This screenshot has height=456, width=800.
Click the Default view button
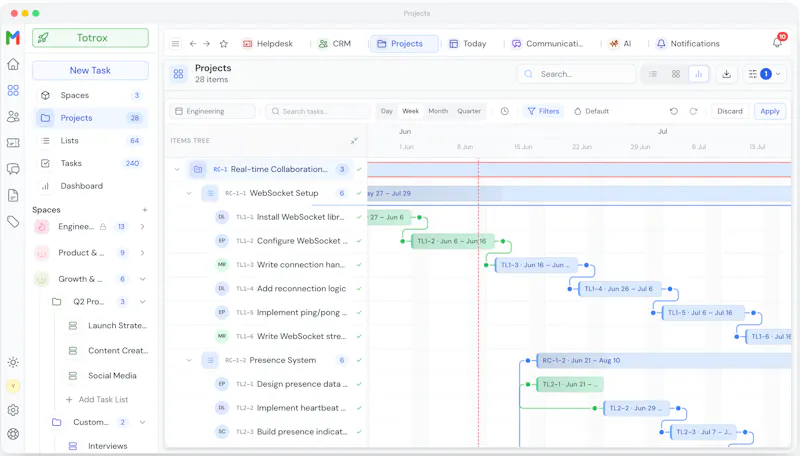[592, 111]
